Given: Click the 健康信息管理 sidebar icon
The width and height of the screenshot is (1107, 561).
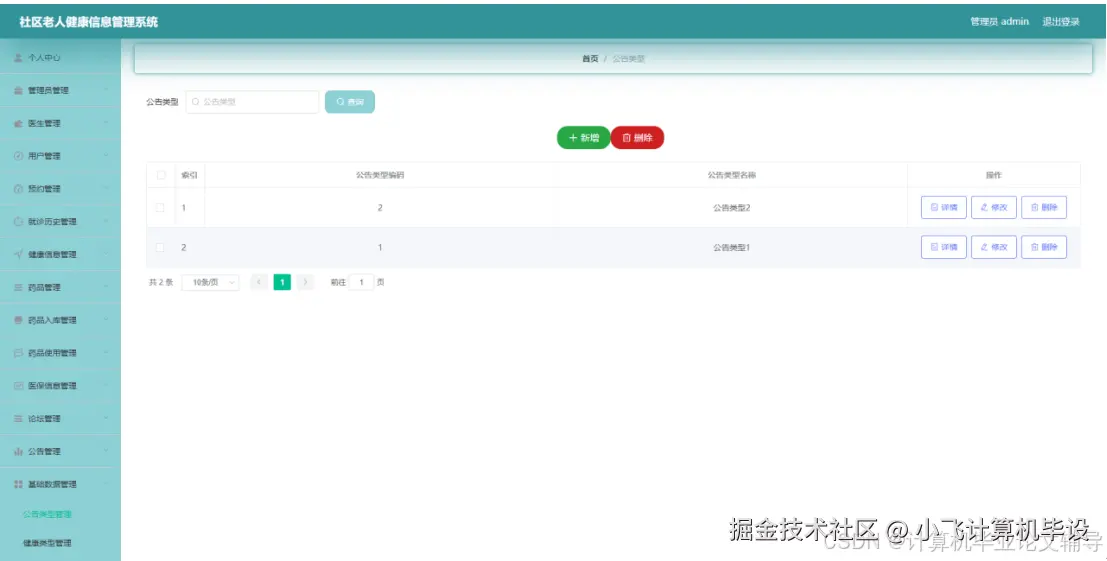Looking at the screenshot, I should pyautogui.click(x=18, y=255).
